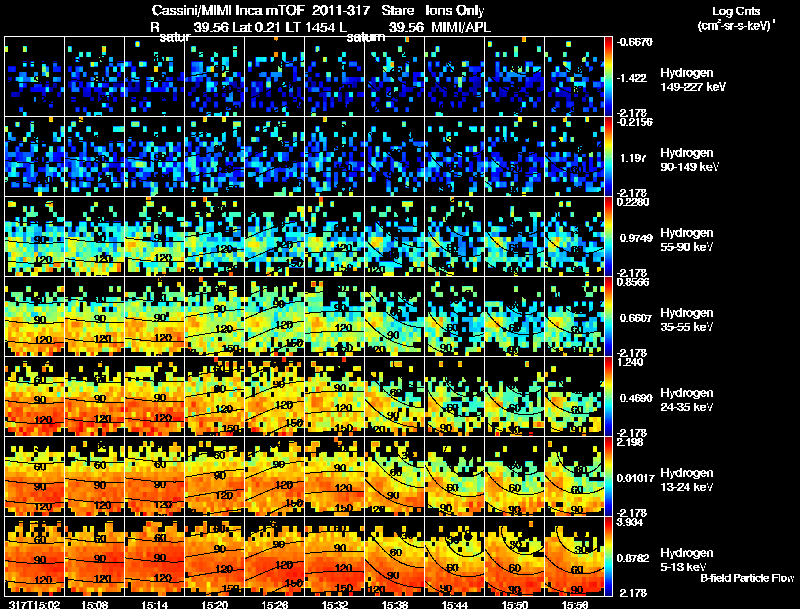Click the color bar for Hydrogen 5-13 keV

pos(608,557)
